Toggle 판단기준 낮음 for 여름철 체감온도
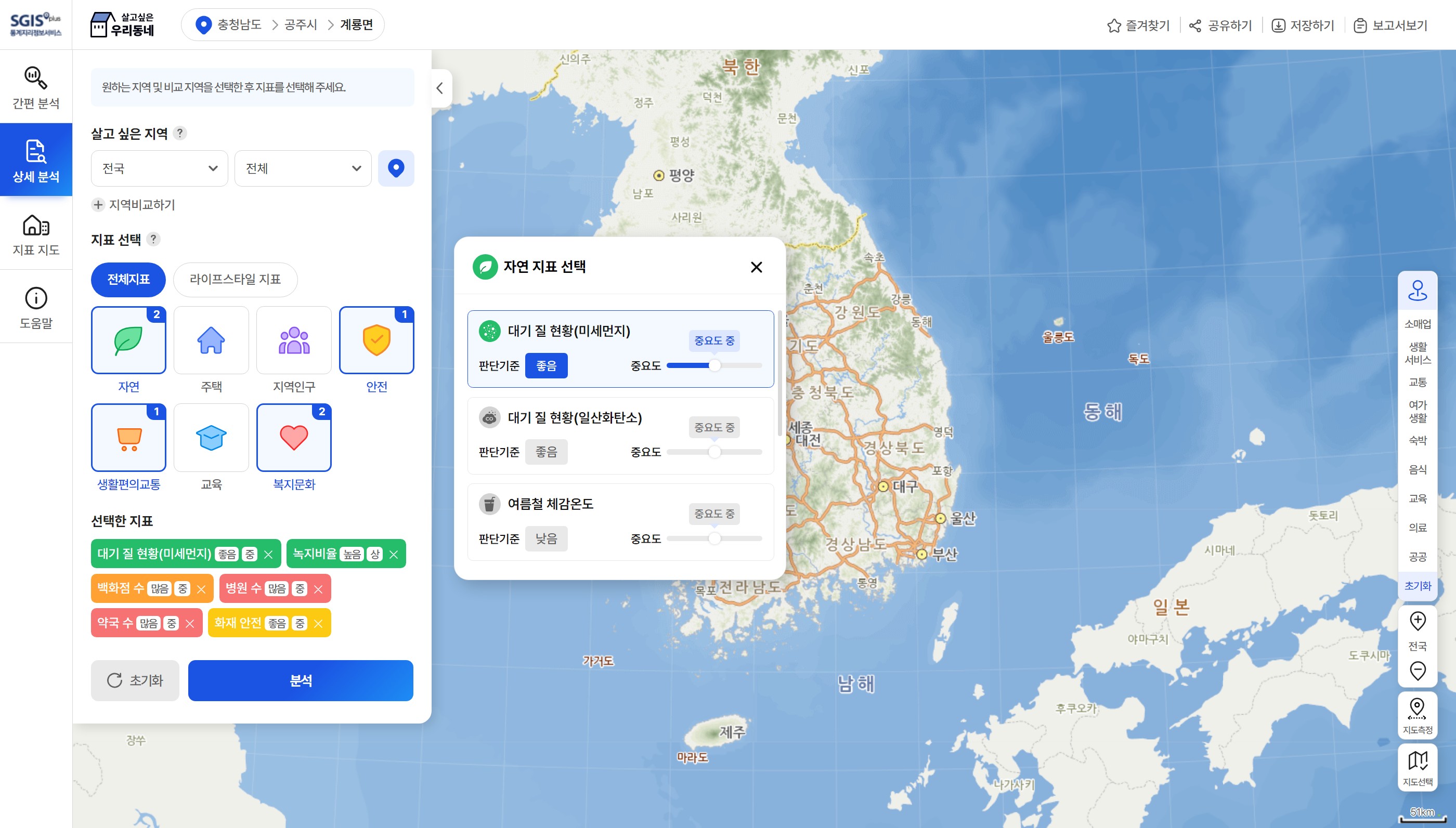1456x828 pixels. click(547, 538)
